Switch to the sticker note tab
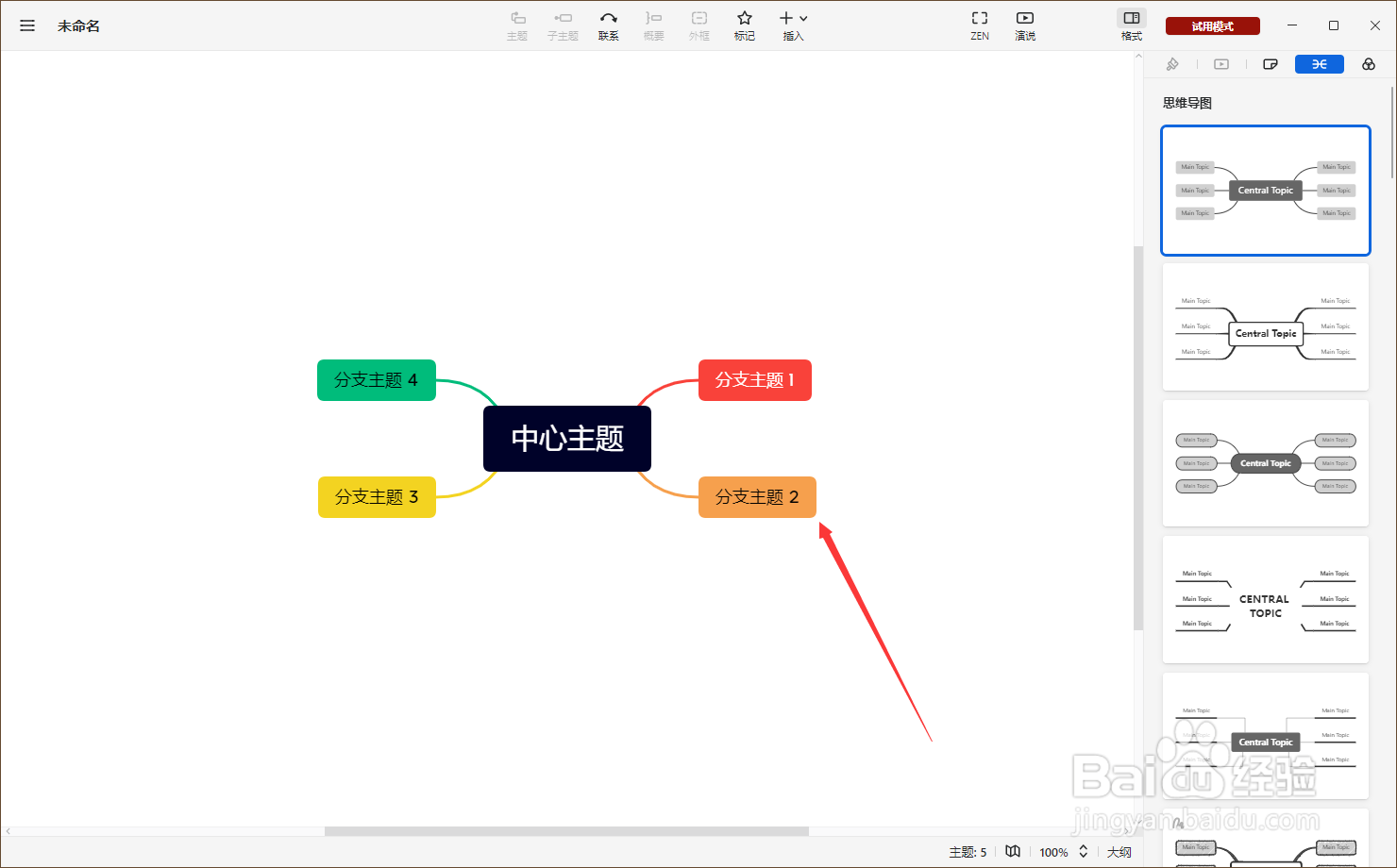Viewport: 1397px width, 868px height. click(x=1271, y=64)
